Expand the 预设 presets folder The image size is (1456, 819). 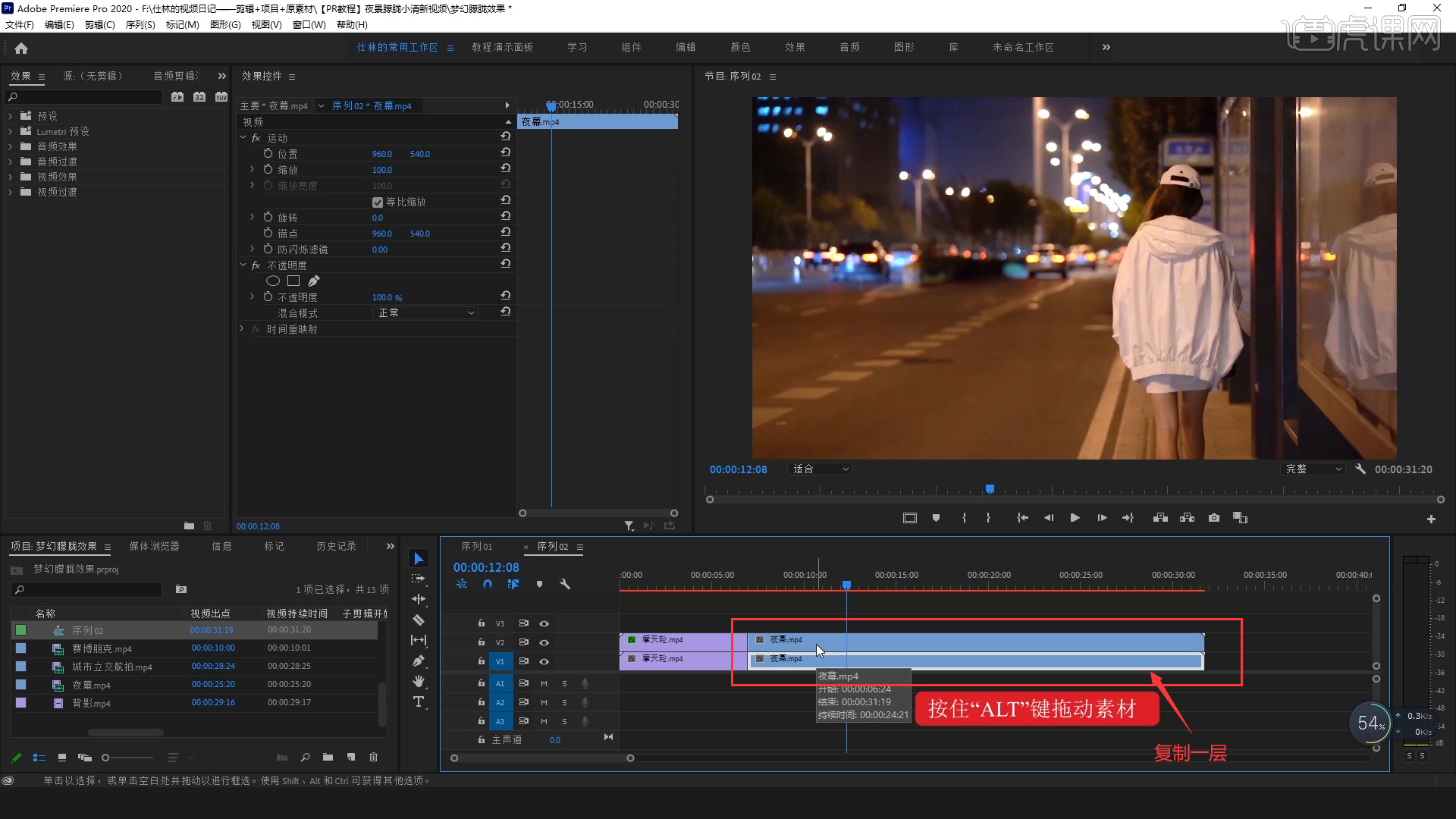[11, 116]
